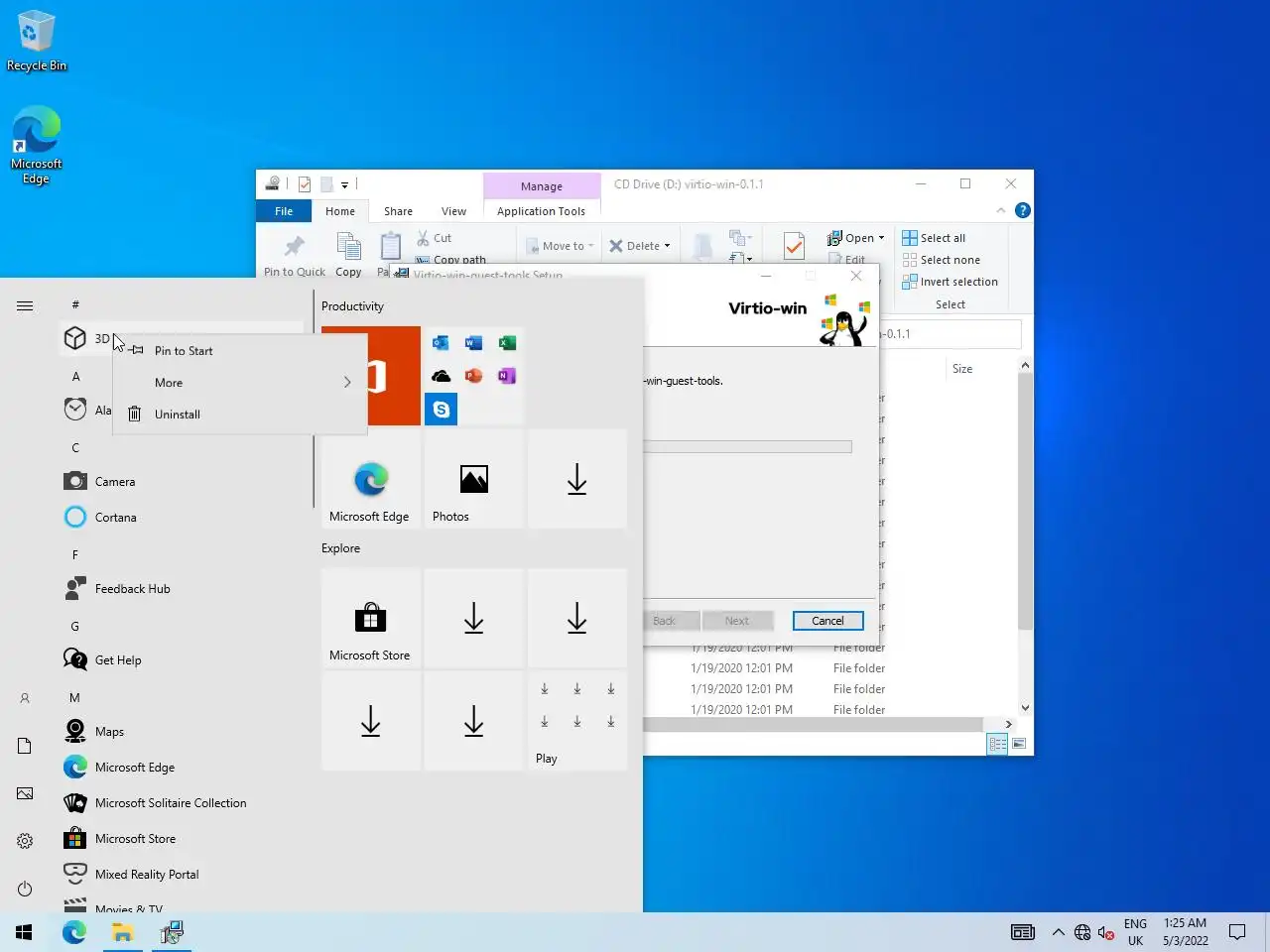The height and width of the screenshot is (952, 1270).
Task: Open Edge from the taskbar
Action: [74, 932]
